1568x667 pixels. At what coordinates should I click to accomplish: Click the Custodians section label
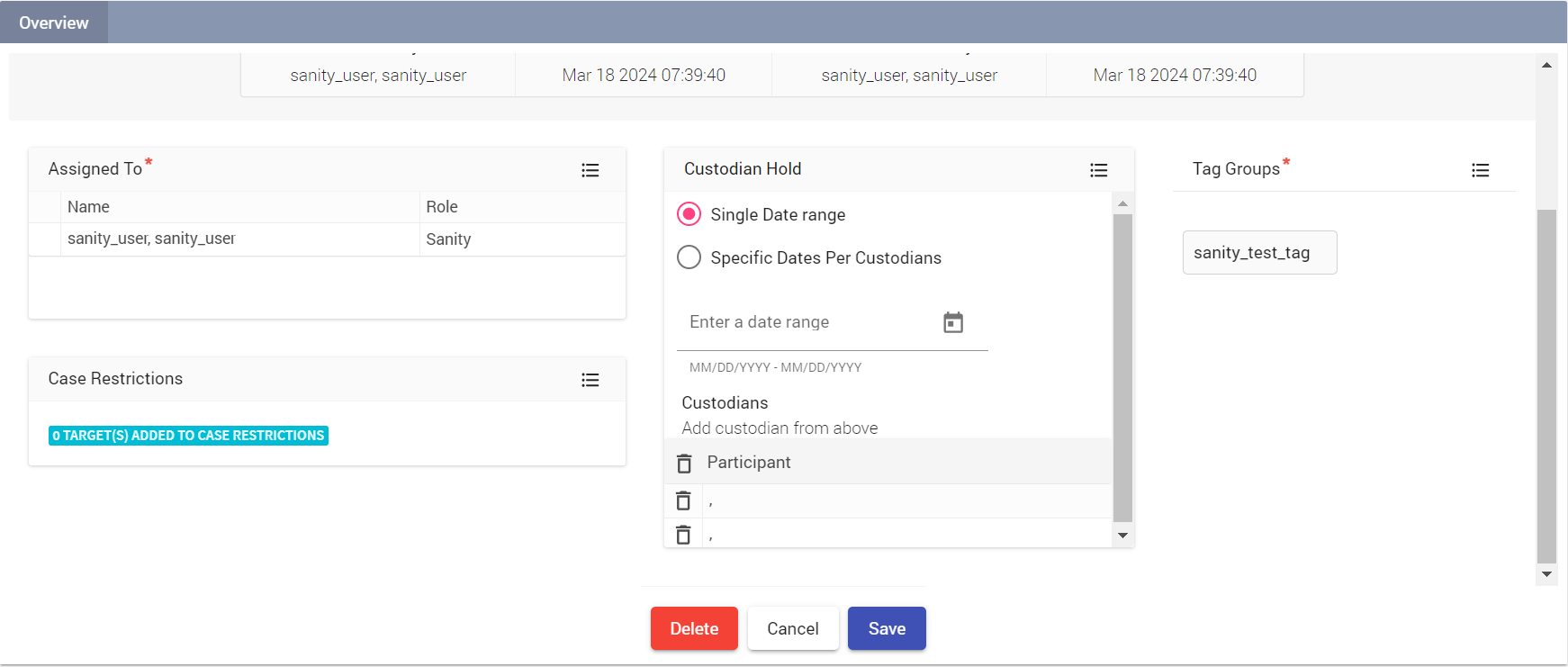[x=725, y=402]
